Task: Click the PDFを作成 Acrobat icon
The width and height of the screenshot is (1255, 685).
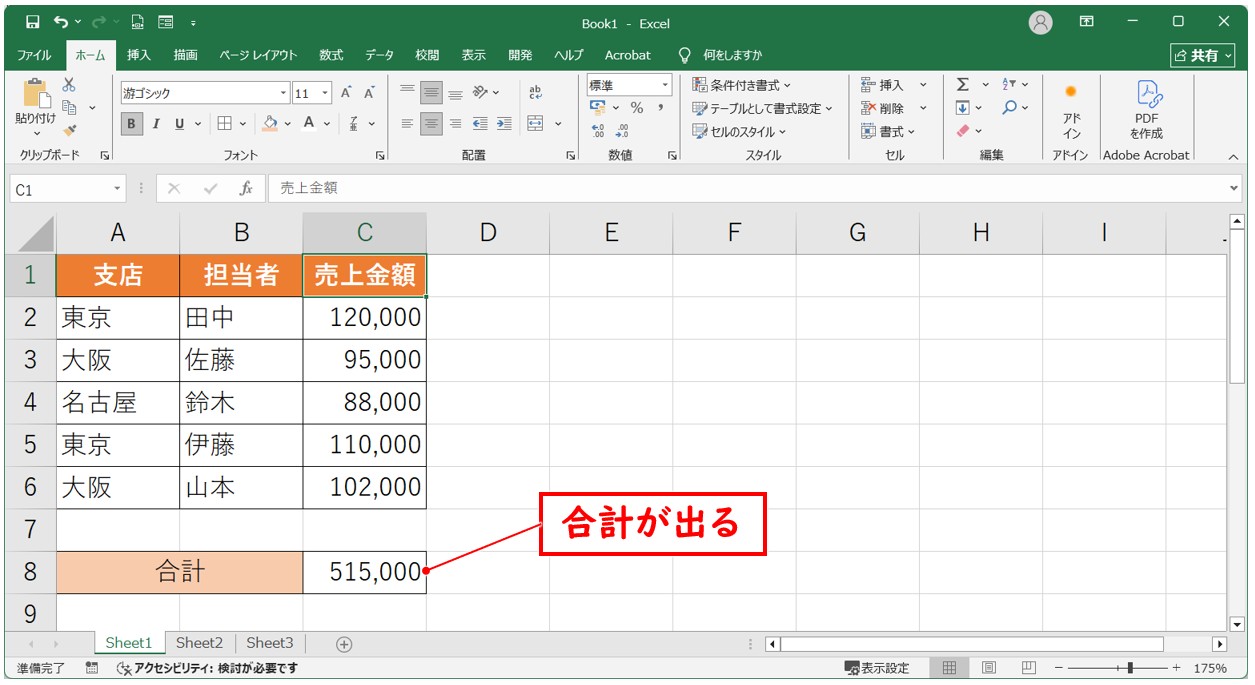Action: [1146, 110]
